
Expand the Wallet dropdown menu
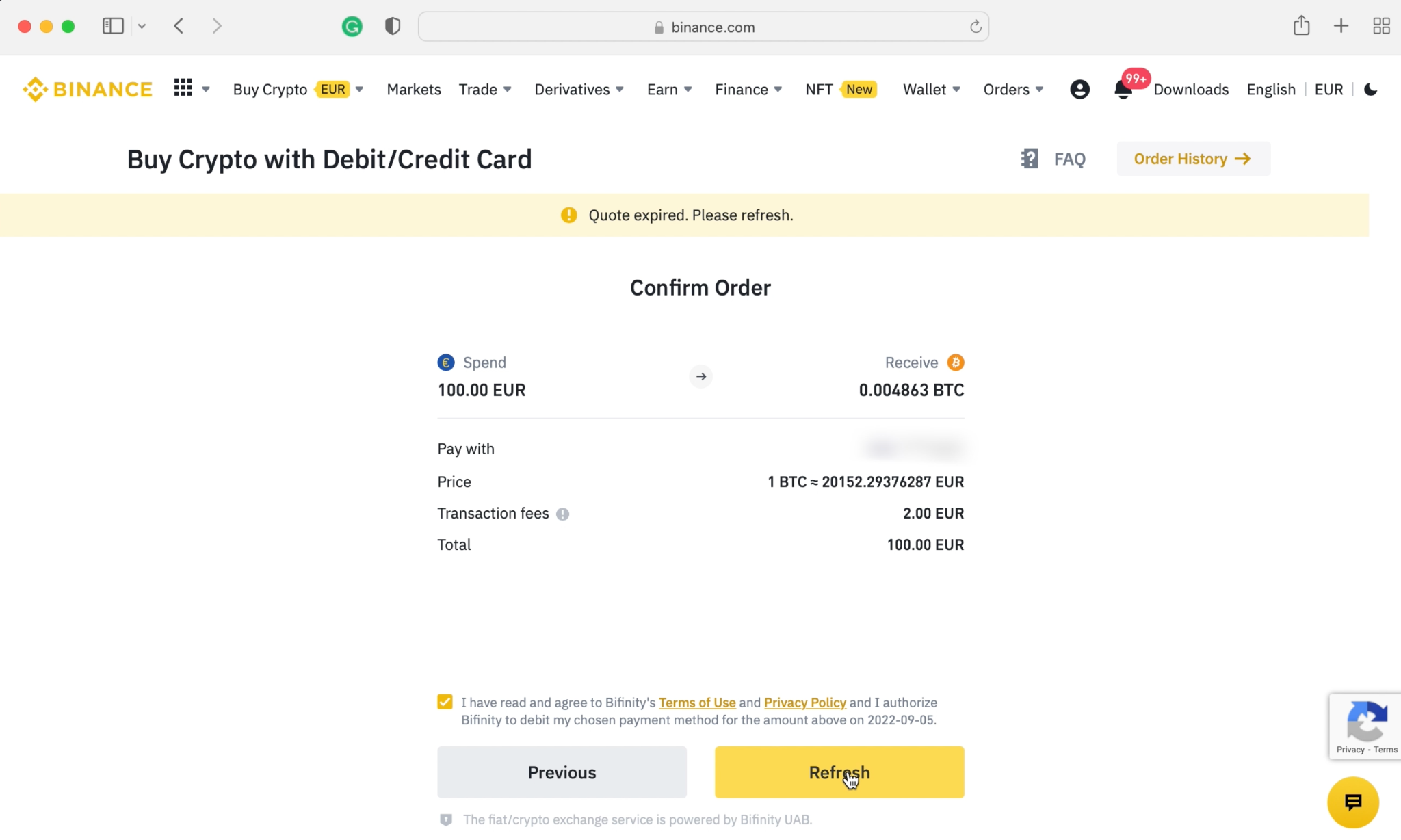932,89
